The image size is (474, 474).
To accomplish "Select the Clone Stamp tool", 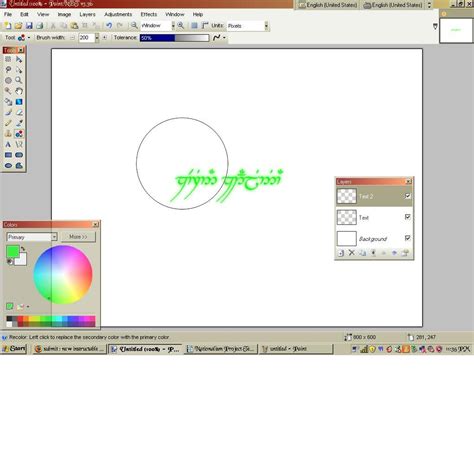I will tap(8, 134).
